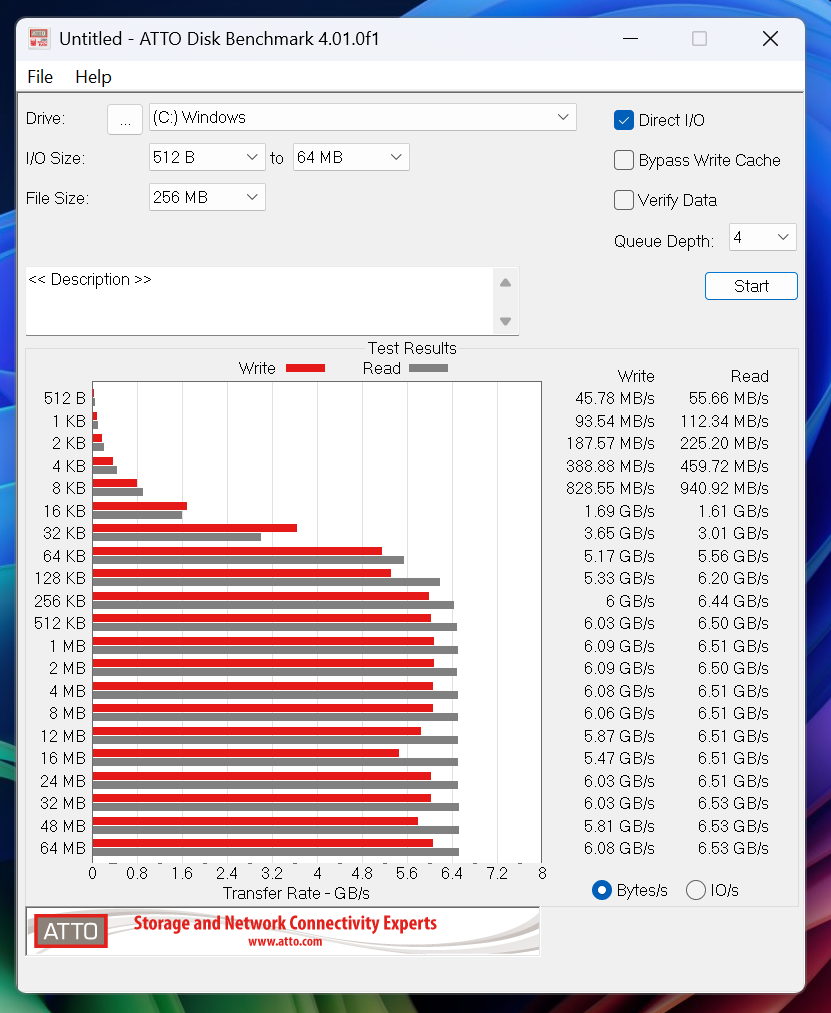The width and height of the screenshot is (831, 1013).
Task: Click the 24 MB row label in chart
Action: point(63,782)
